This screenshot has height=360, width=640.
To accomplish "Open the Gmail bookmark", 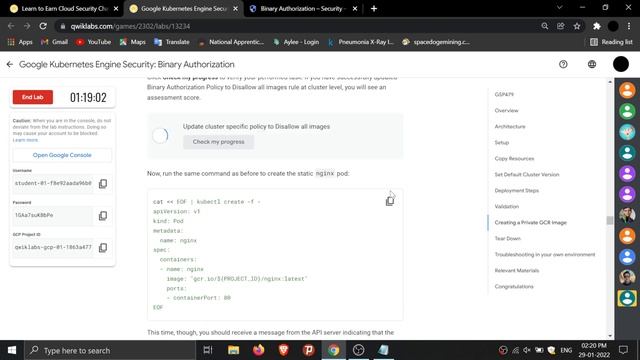I will pos(54,42).
